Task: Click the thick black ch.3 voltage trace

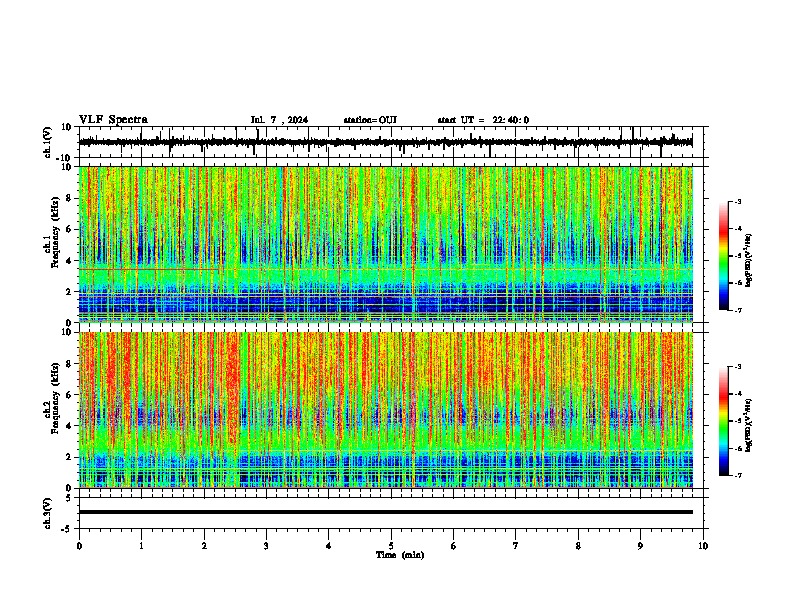Action: click(x=386, y=512)
